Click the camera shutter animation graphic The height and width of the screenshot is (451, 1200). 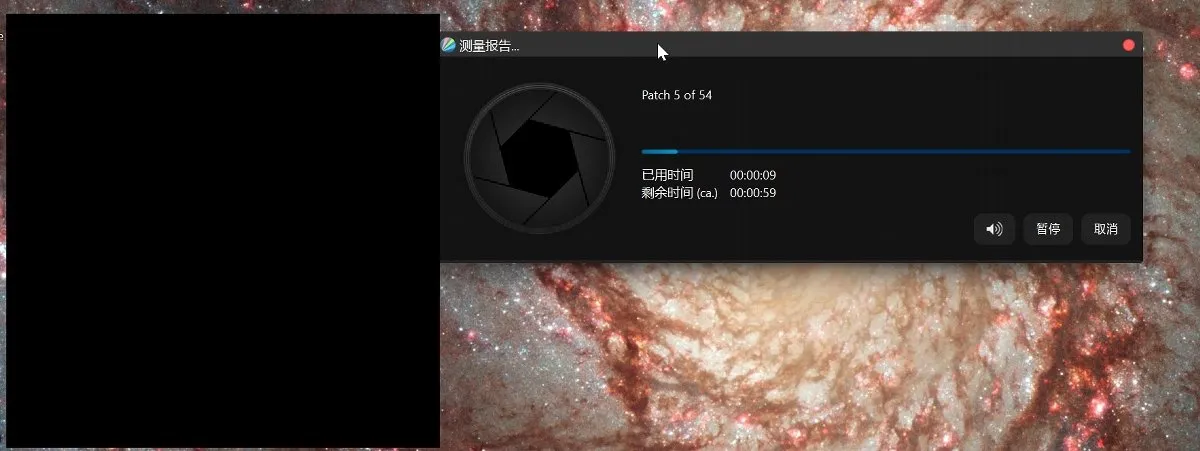point(539,158)
